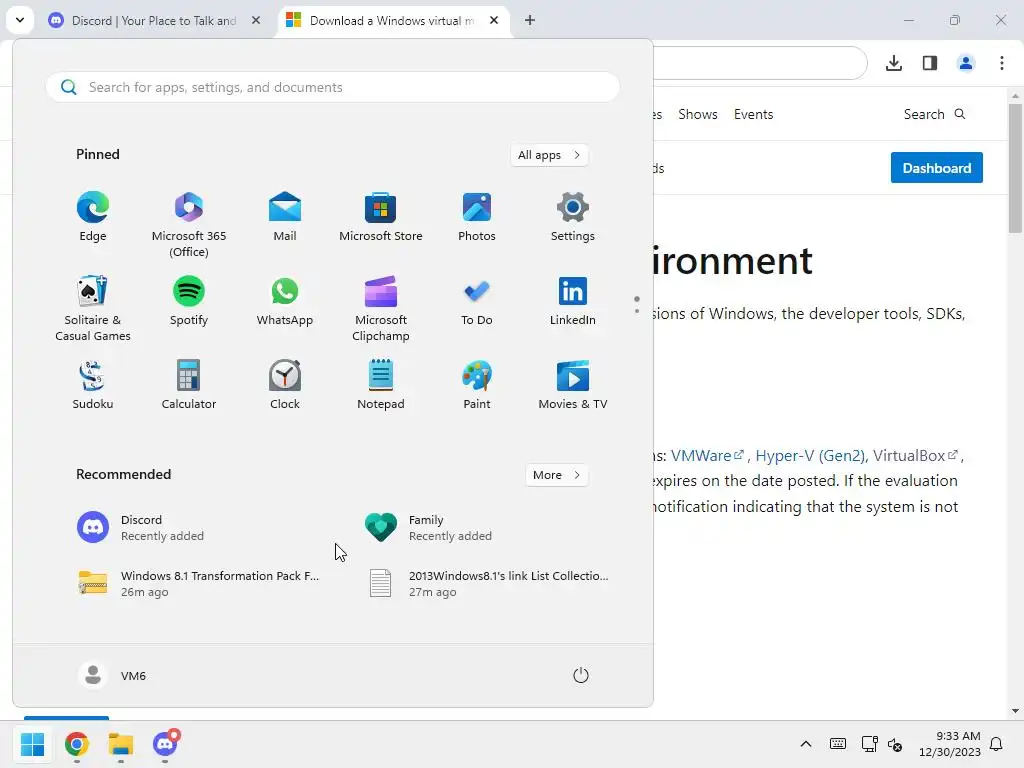Screen dimensions: 1024x768
Task: Expand More recommended items
Action: (x=556, y=475)
